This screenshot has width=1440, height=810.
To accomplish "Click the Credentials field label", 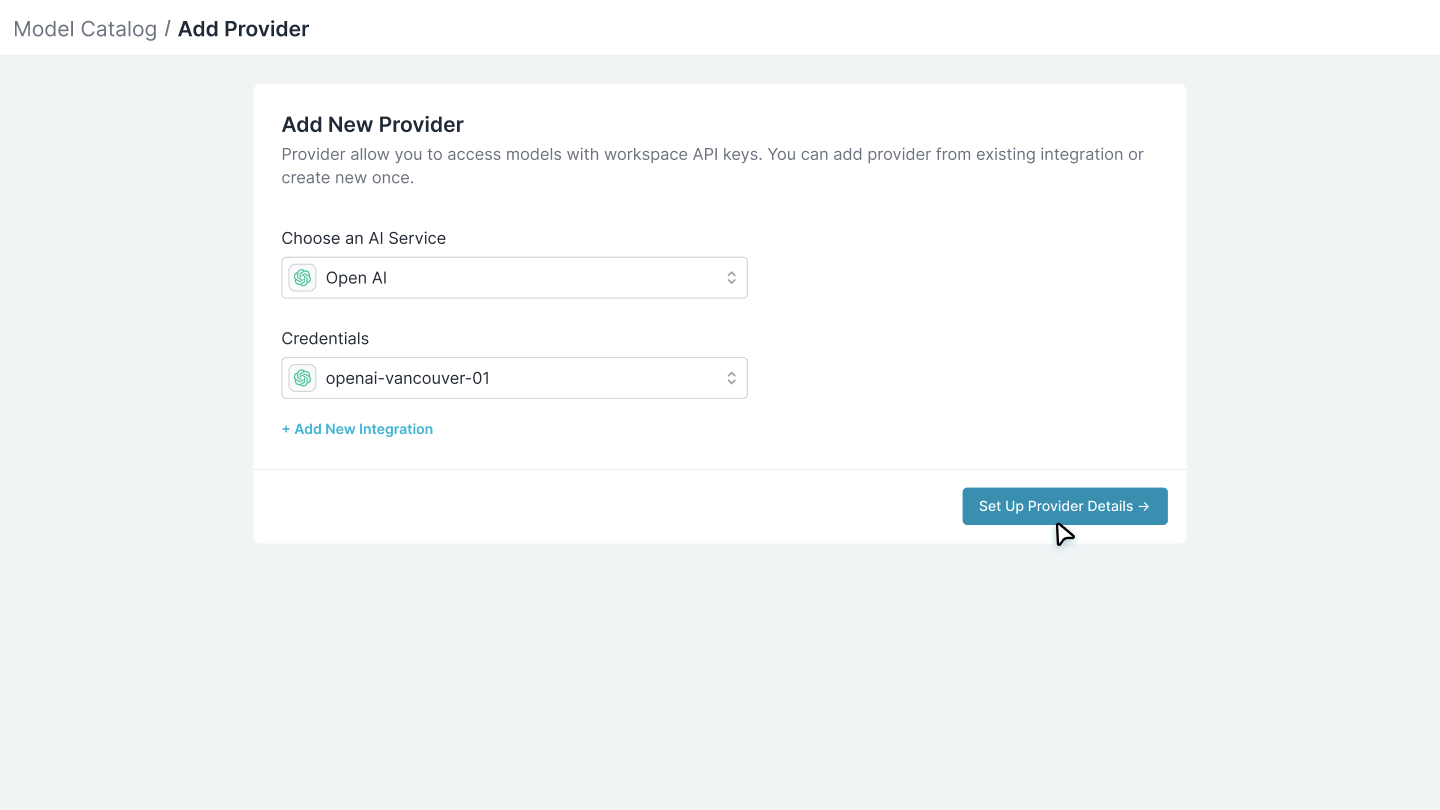I will (325, 338).
